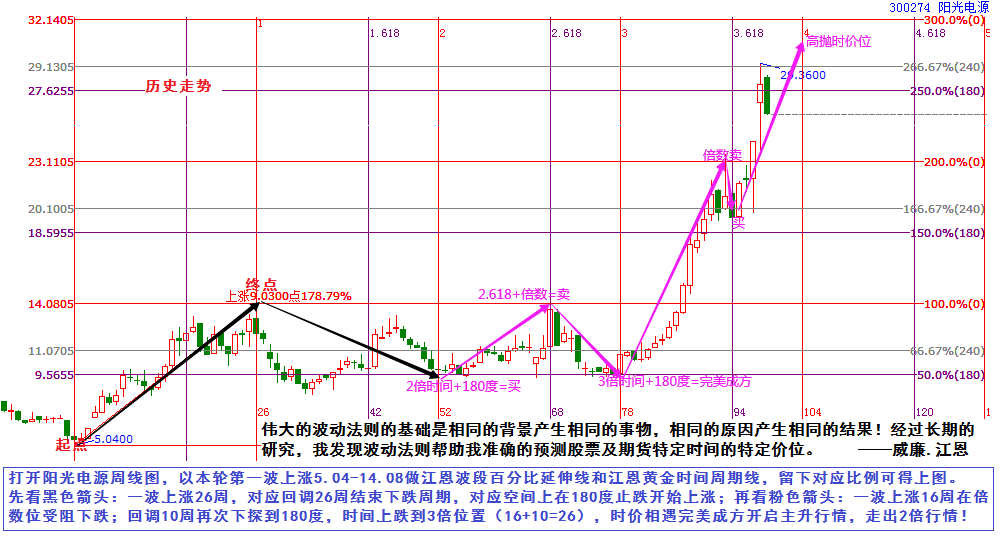The image size is (1007, 537).
Task: Select the 高抛时价位 annotation
Action: pos(839,42)
